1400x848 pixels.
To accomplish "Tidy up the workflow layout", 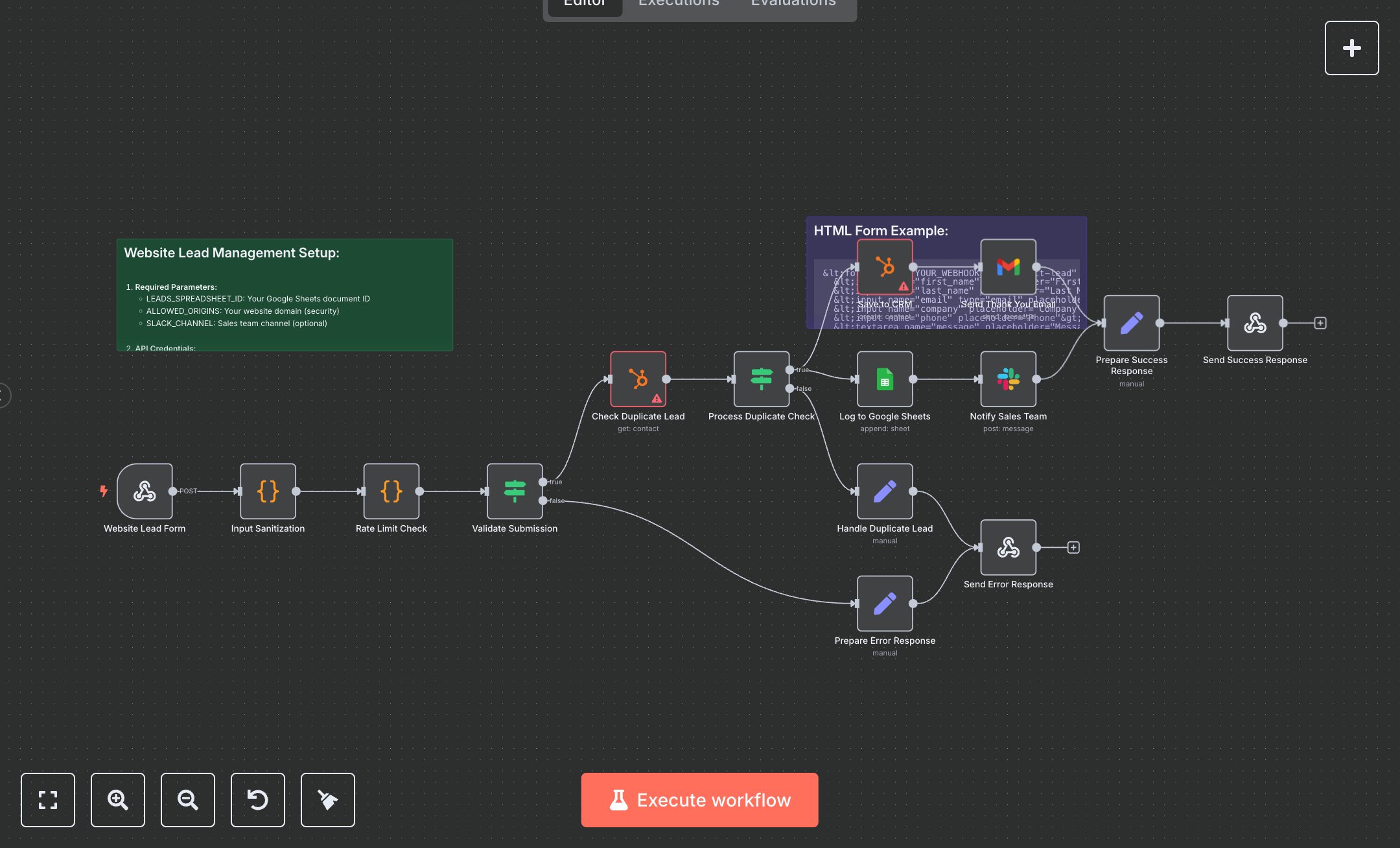I will (x=327, y=800).
